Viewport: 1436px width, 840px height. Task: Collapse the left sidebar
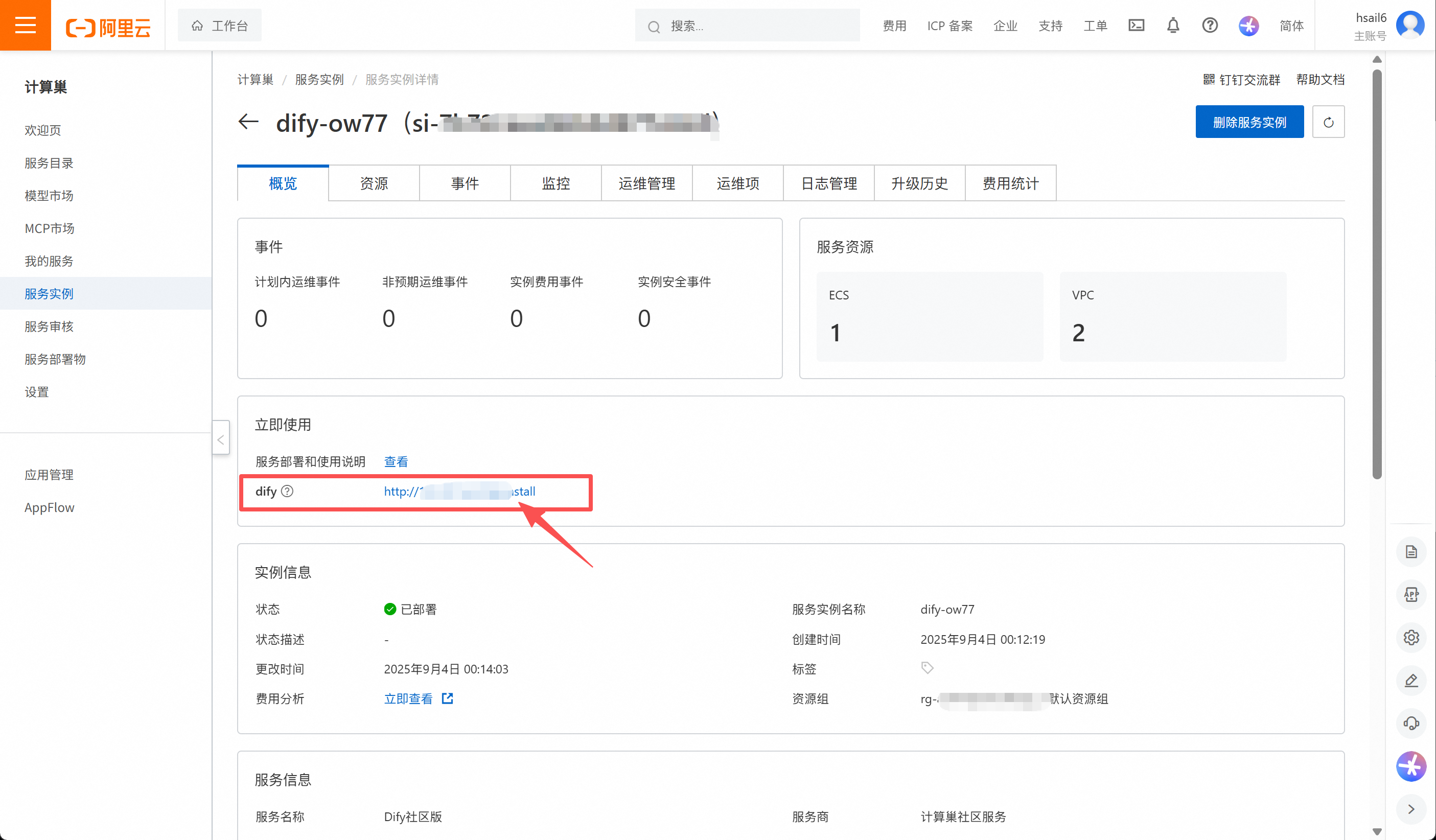(x=221, y=438)
